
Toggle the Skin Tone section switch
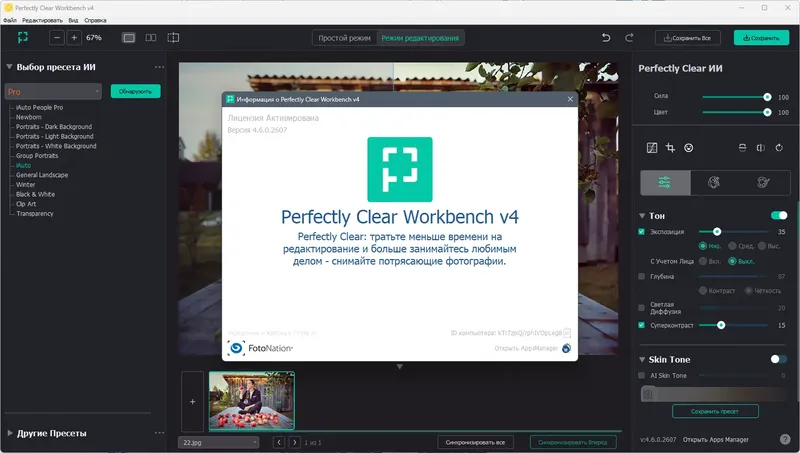coord(779,359)
